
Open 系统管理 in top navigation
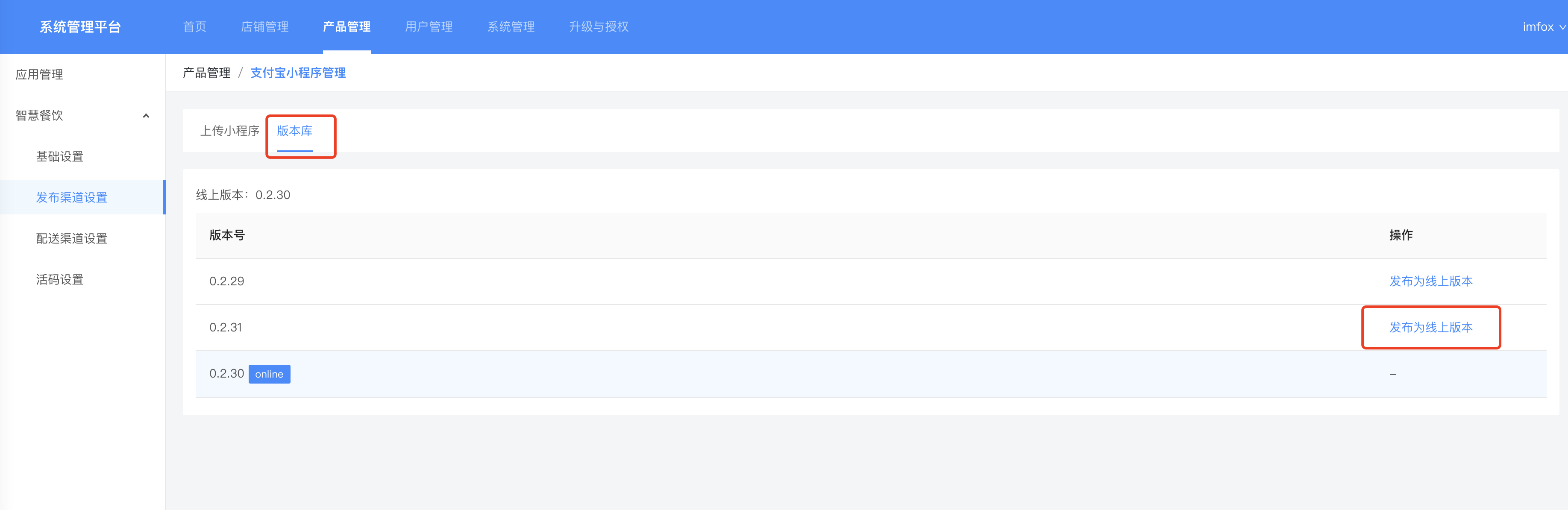click(511, 27)
